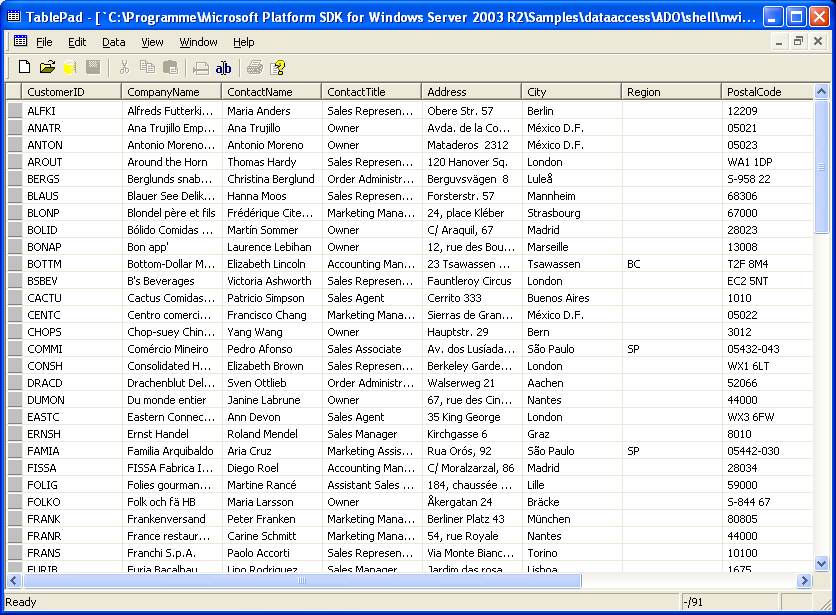Click the horizontal scrollbar right arrow
This screenshot has width=836, height=615.
tap(805, 581)
